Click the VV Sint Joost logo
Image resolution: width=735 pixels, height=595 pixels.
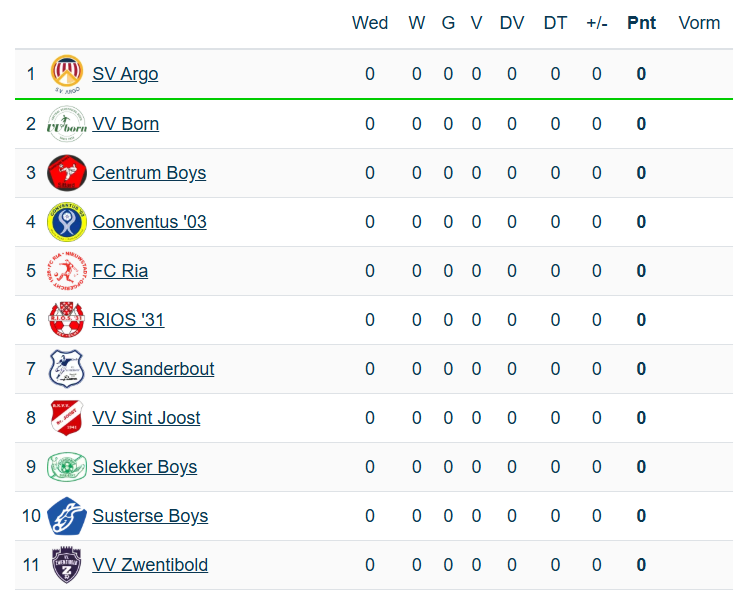pyautogui.click(x=67, y=418)
